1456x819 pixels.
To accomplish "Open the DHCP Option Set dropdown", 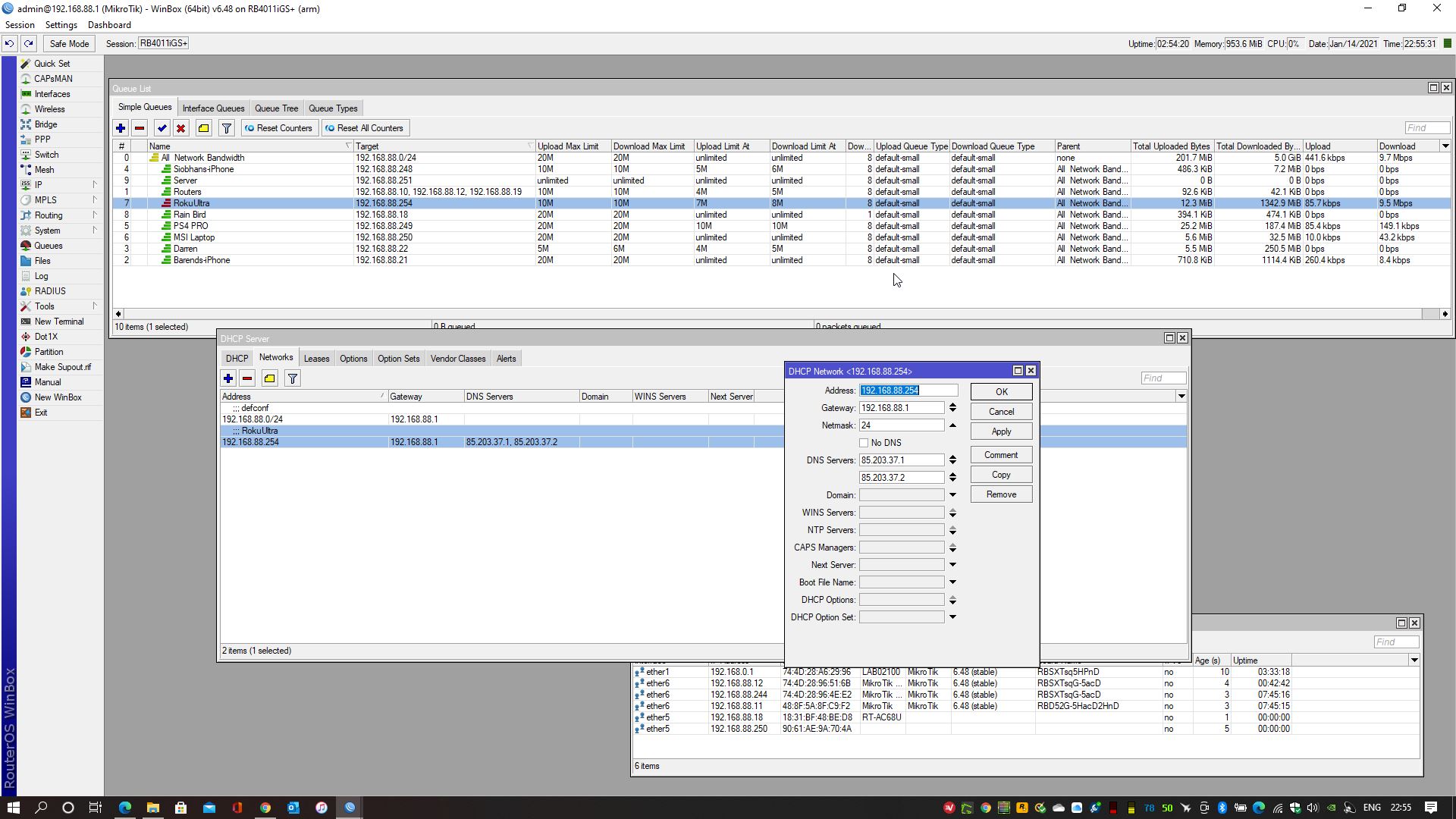I will [x=952, y=617].
